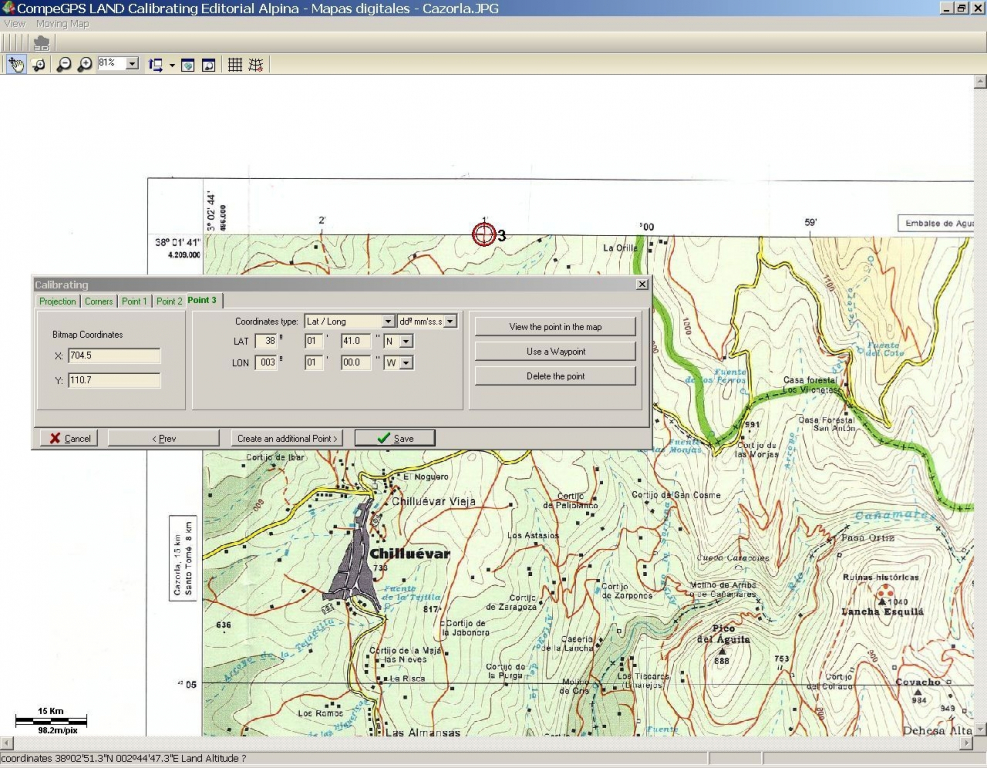Click the LON degrees field showing 003
The image size is (987, 768).
tap(266, 363)
